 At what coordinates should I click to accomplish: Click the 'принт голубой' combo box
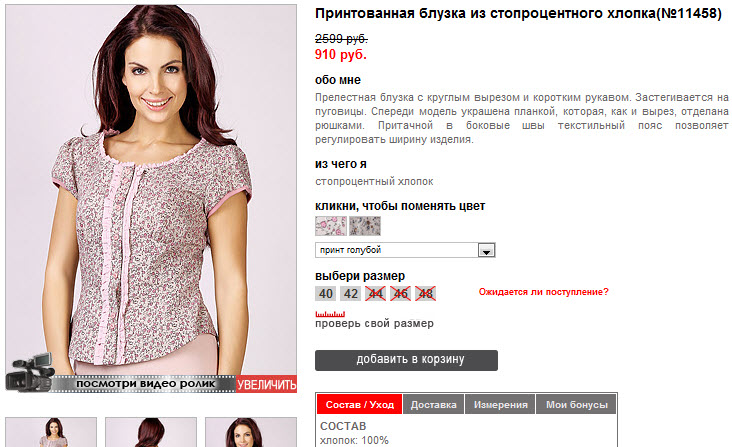pyautogui.click(x=405, y=250)
